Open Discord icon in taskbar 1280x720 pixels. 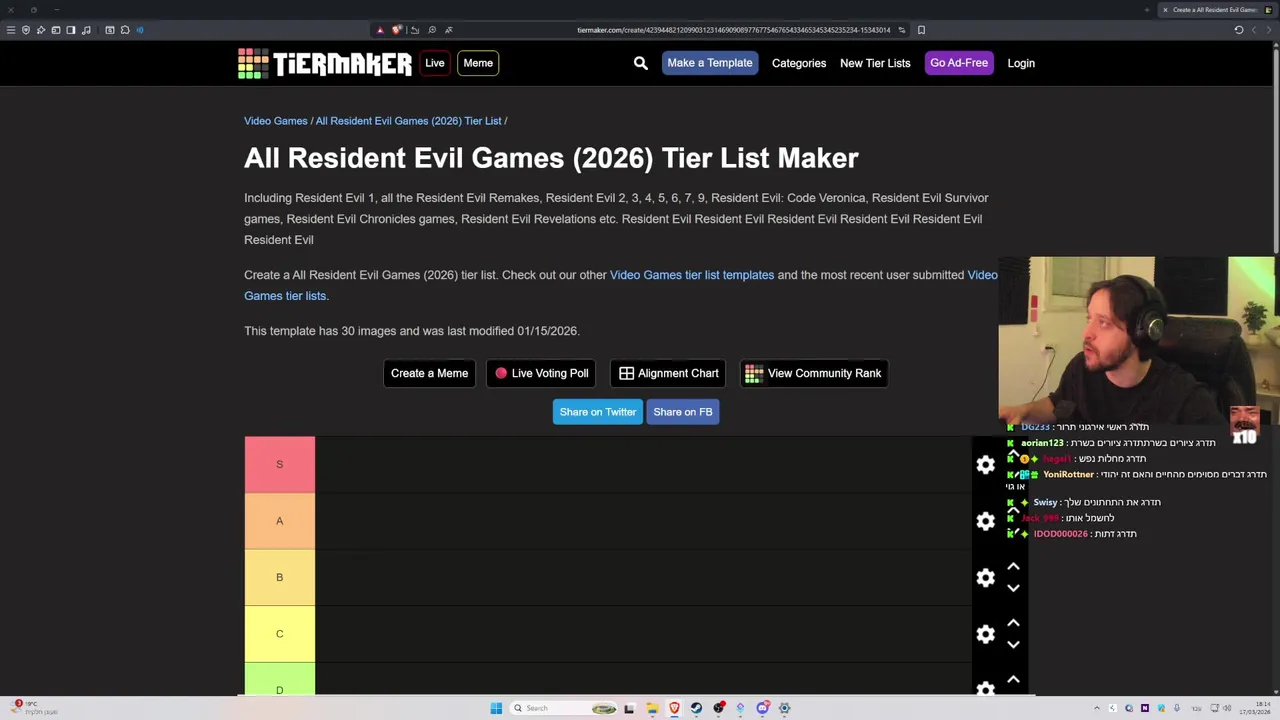[762, 708]
